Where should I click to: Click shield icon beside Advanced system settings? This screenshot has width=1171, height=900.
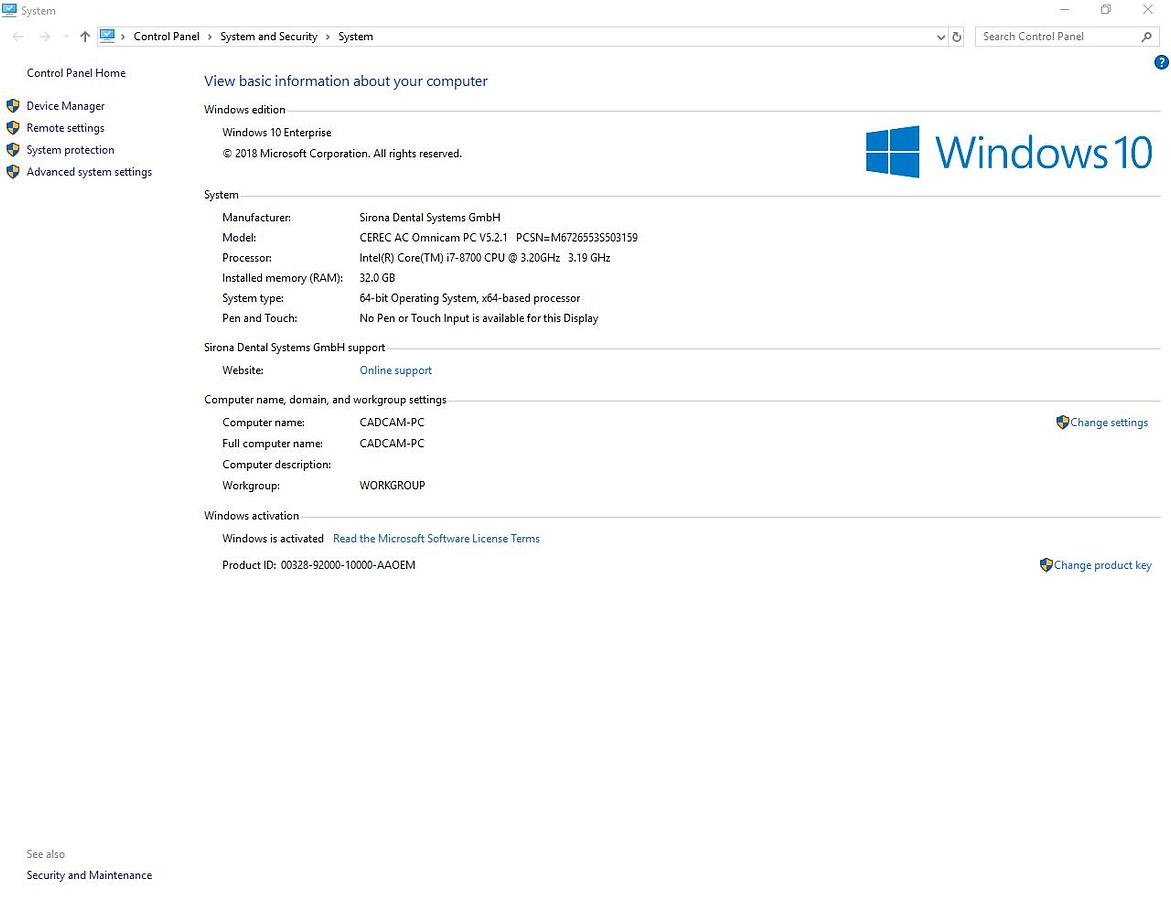click(13, 172)
